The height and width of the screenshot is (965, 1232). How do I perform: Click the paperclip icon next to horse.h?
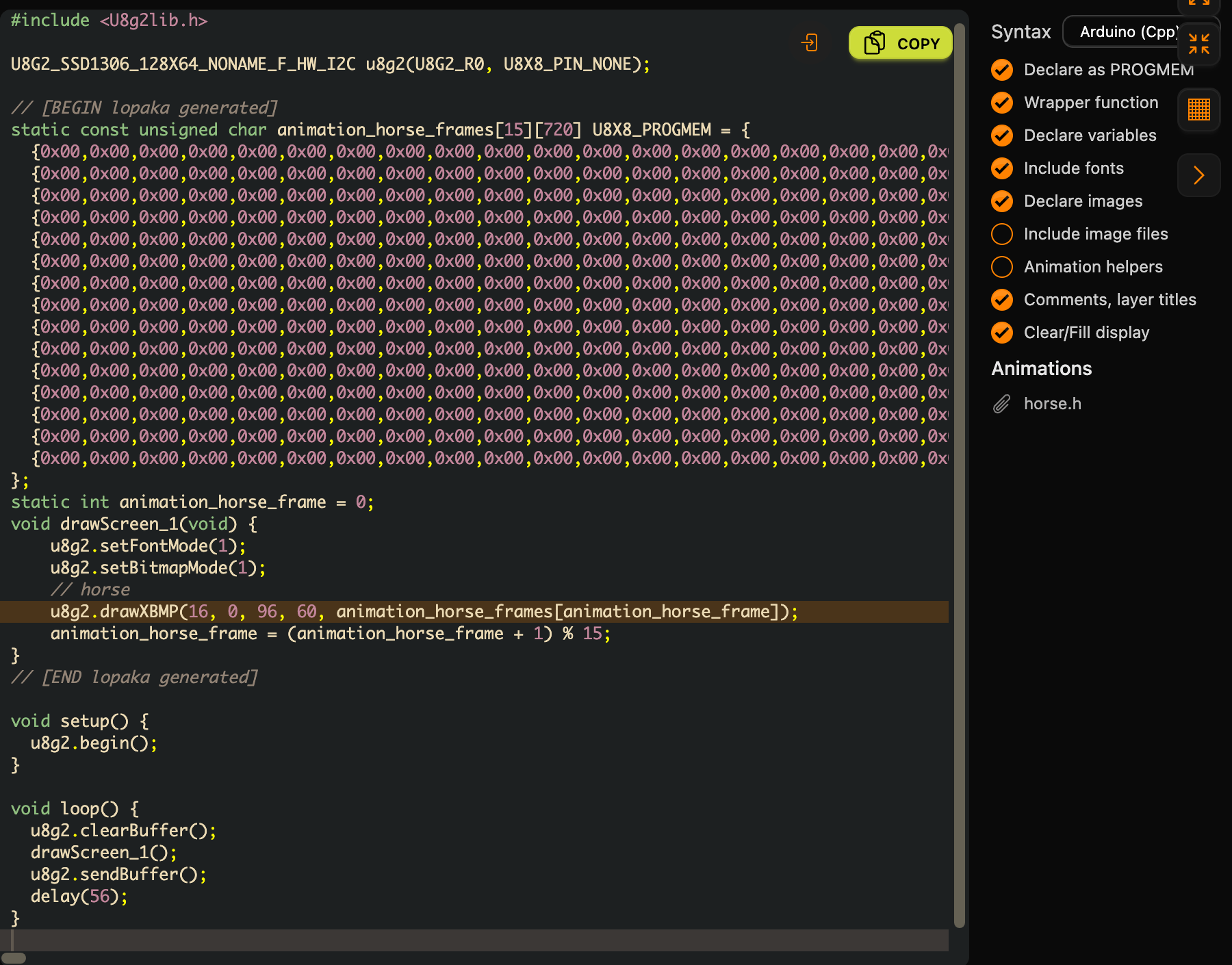pos(1001,404)
